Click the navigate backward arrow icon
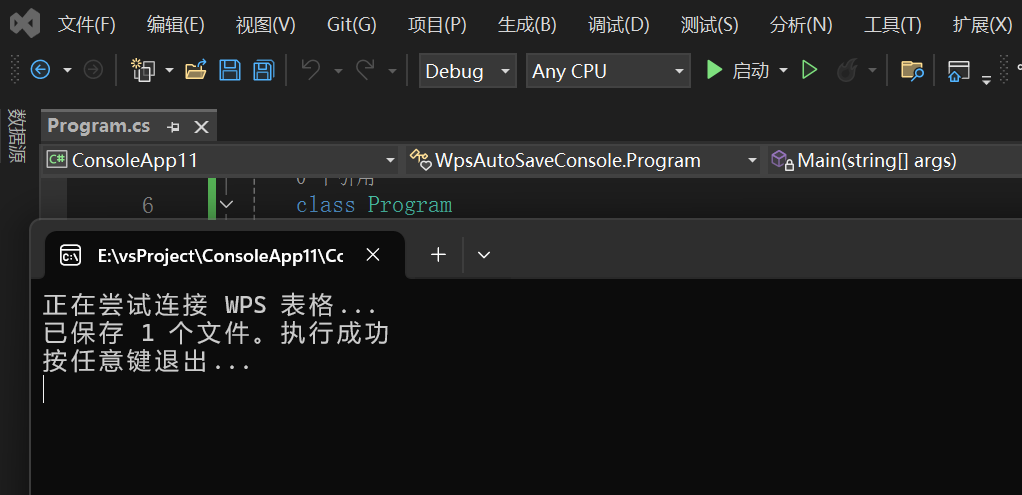 tap(40, 70)
